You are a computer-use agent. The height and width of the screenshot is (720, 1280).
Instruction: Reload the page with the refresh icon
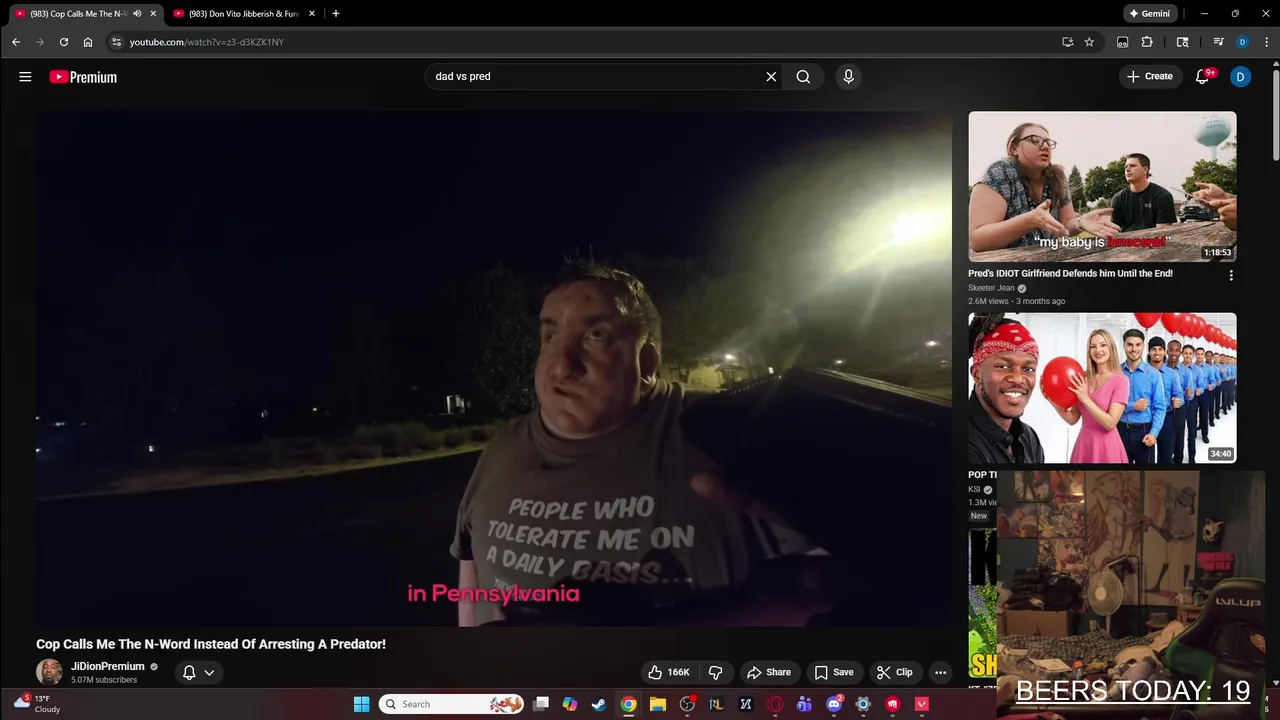pos(64,42)
